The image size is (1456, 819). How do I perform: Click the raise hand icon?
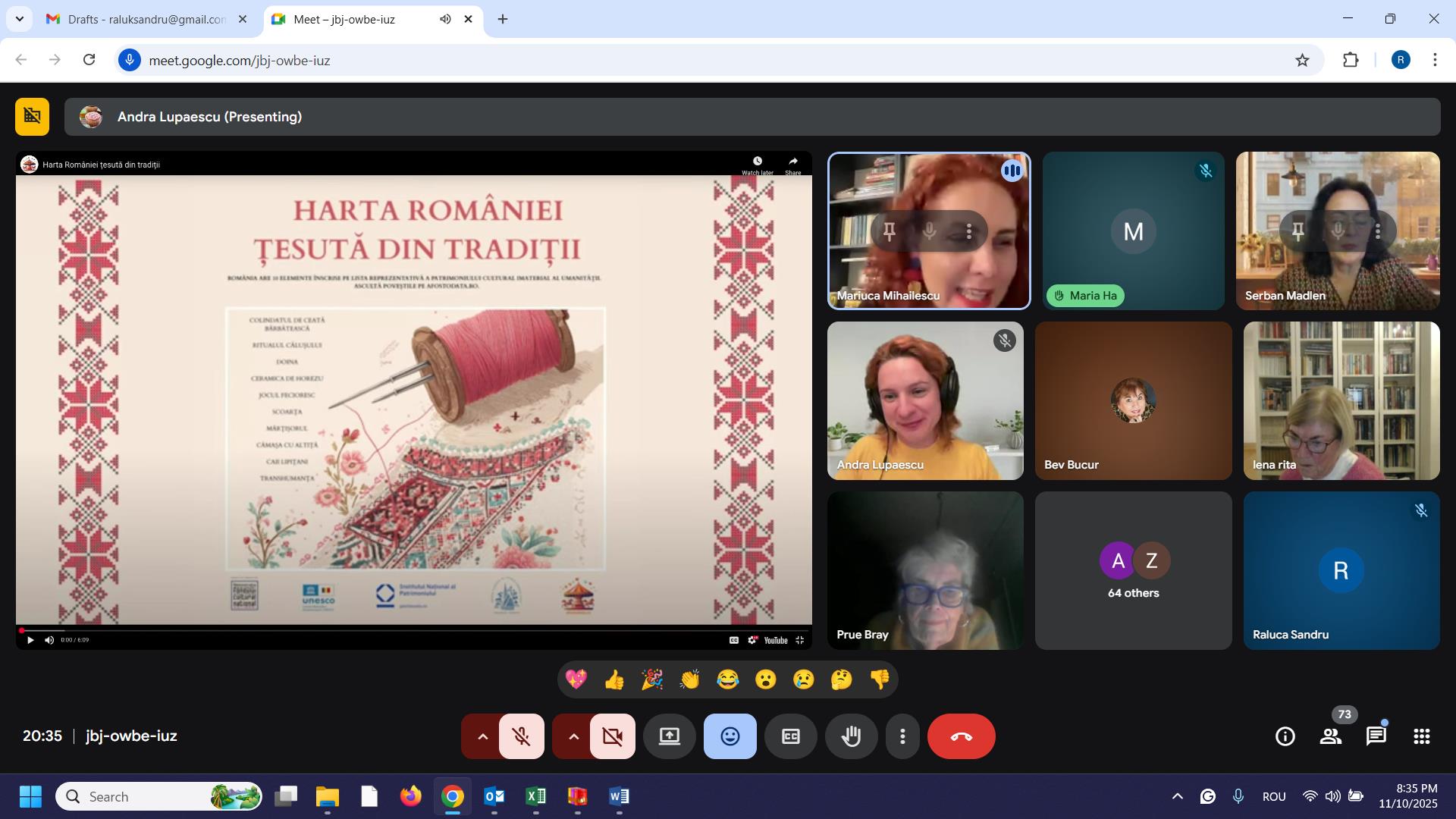851,736
